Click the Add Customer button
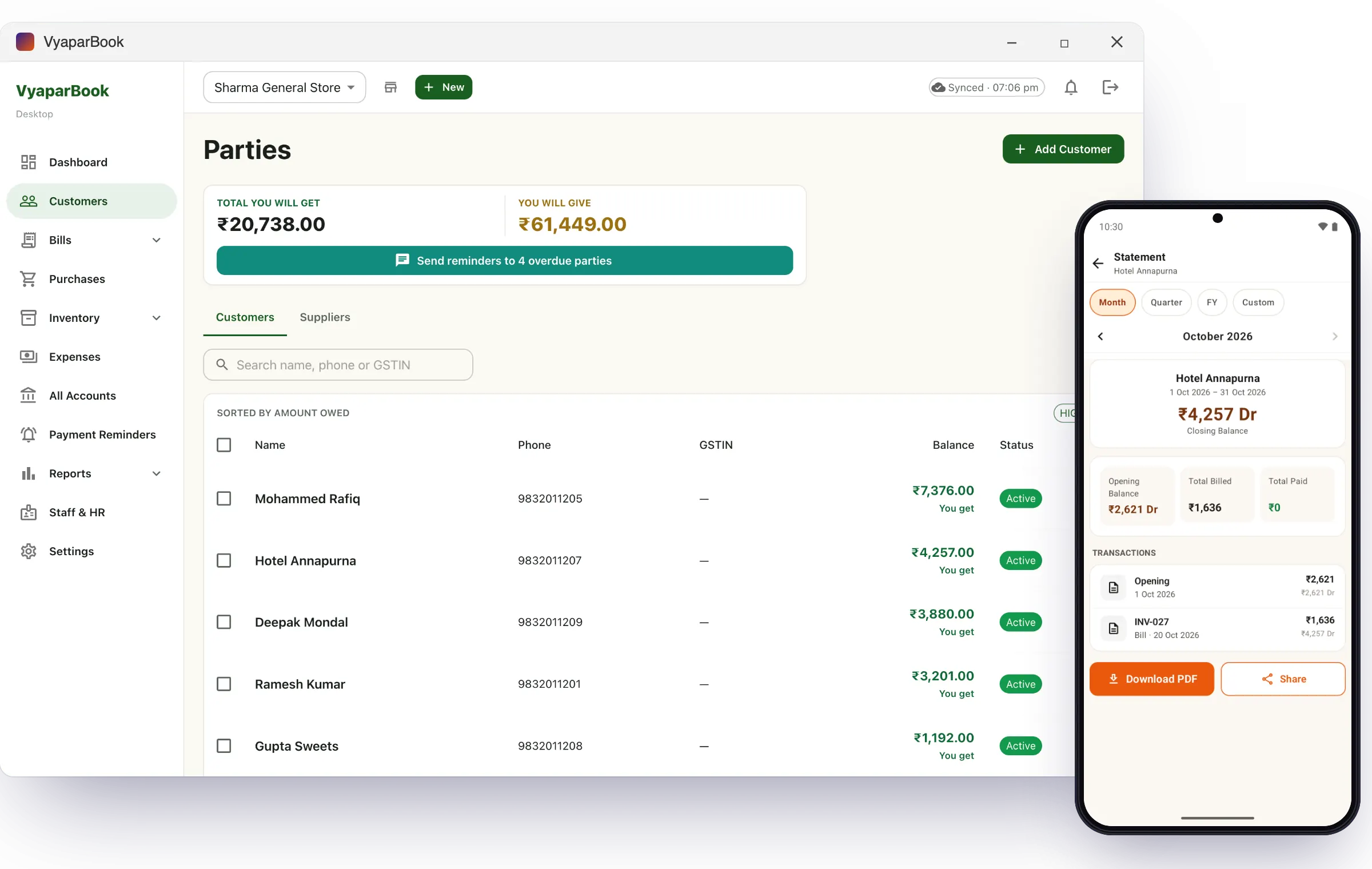The image size is (1372, 869). [1063, 149]
